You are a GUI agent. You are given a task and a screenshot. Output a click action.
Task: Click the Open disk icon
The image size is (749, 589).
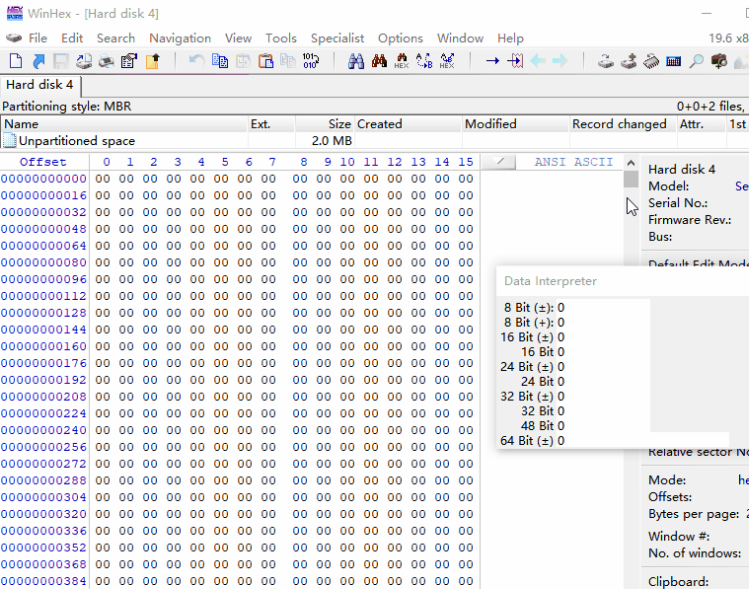606,61
